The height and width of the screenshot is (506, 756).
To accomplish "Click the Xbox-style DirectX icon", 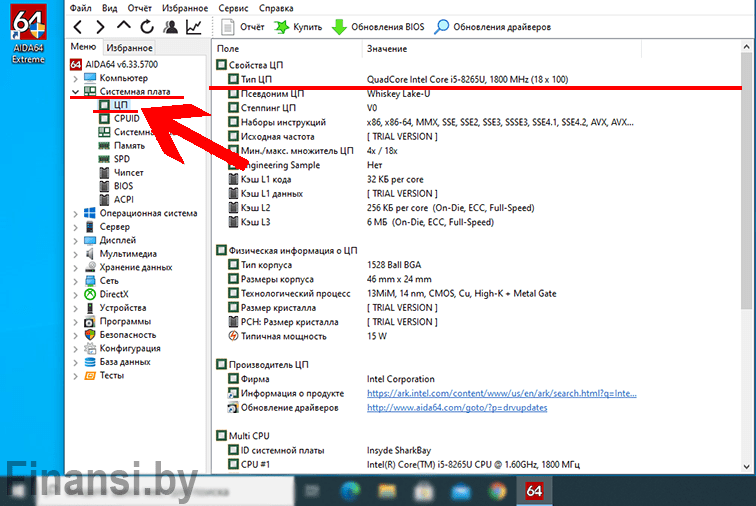I will click(x=90, y=294).
